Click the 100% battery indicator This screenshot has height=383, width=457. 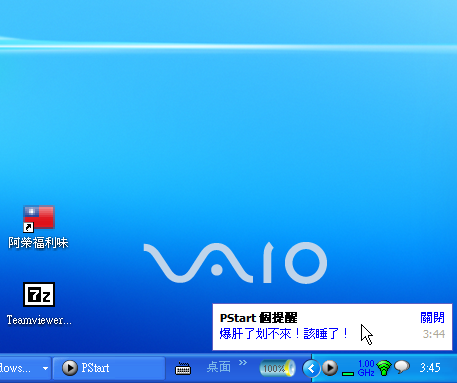tap(277, 368)
